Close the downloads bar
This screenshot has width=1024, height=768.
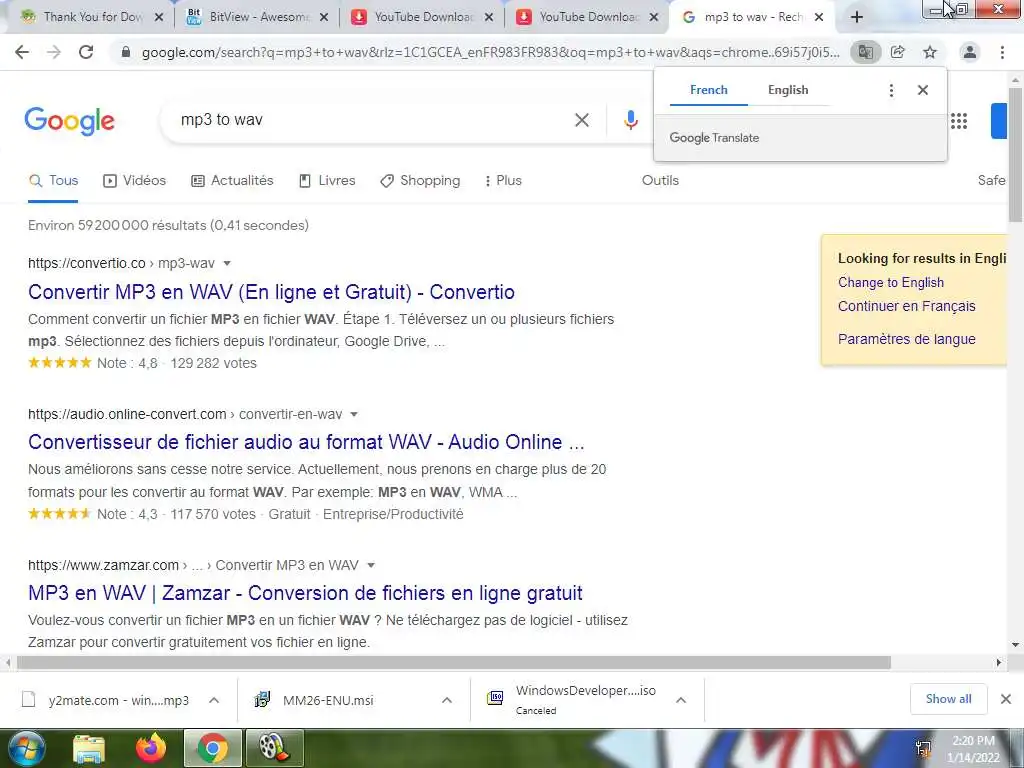pyautogui.click(x=1006, y=699)
